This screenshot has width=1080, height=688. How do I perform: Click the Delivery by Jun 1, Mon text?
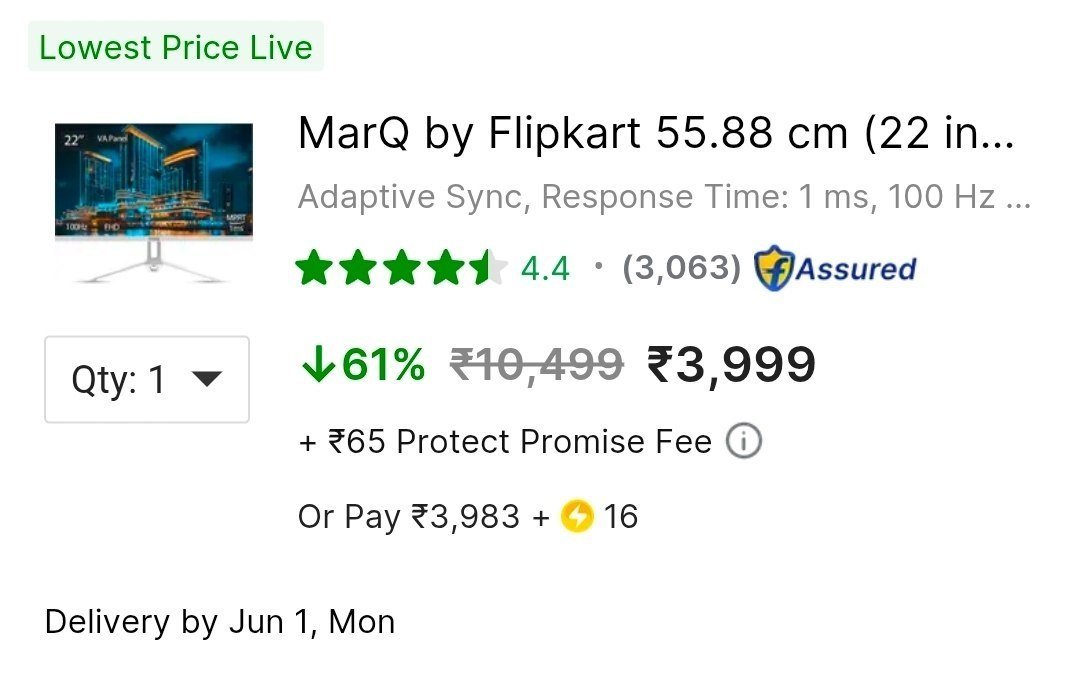(x=220, y=622)
